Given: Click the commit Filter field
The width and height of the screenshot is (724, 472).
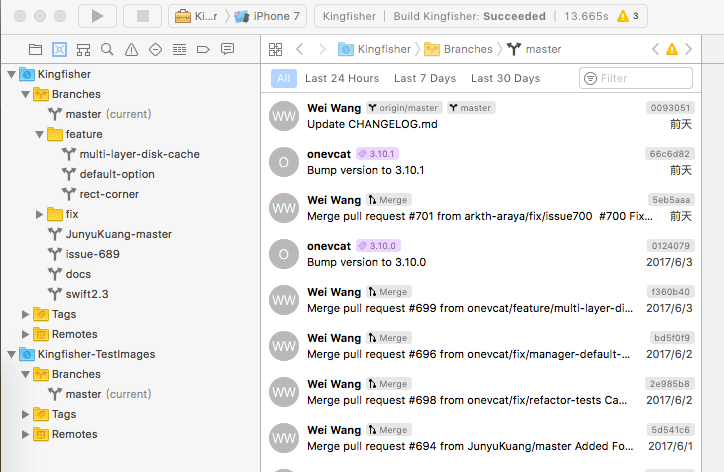Looking at the screenshot, I should (636, 78).
